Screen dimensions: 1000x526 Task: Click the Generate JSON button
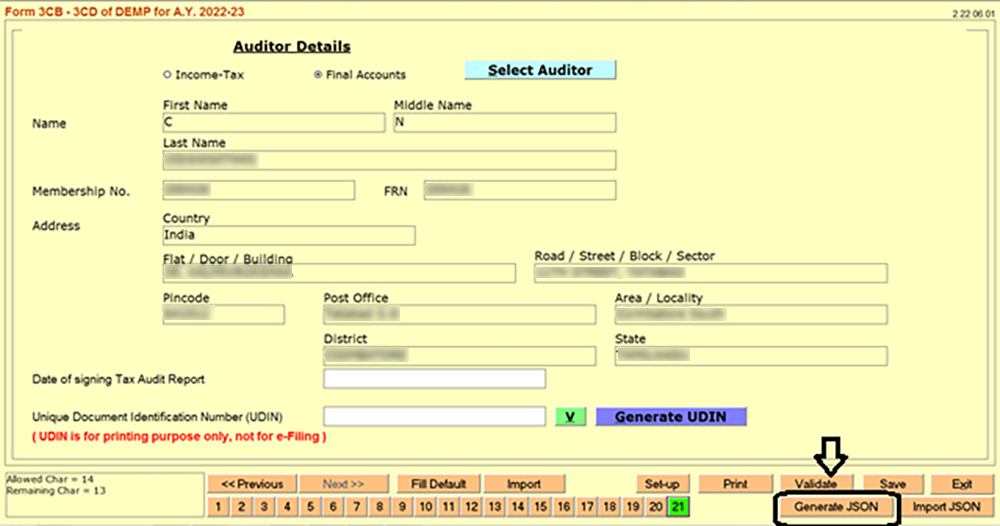836,507
